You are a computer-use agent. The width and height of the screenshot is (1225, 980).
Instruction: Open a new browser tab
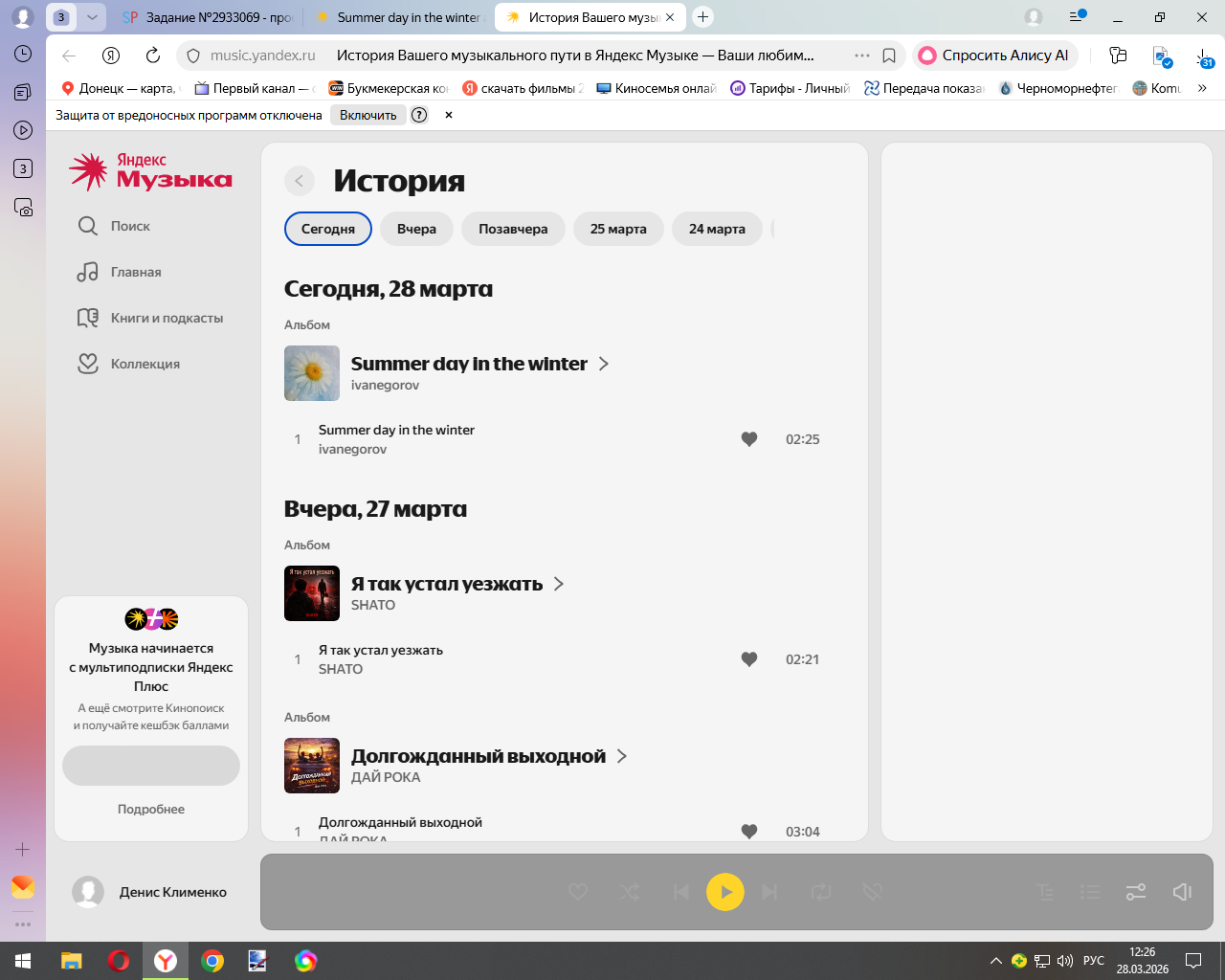[703, 17]
